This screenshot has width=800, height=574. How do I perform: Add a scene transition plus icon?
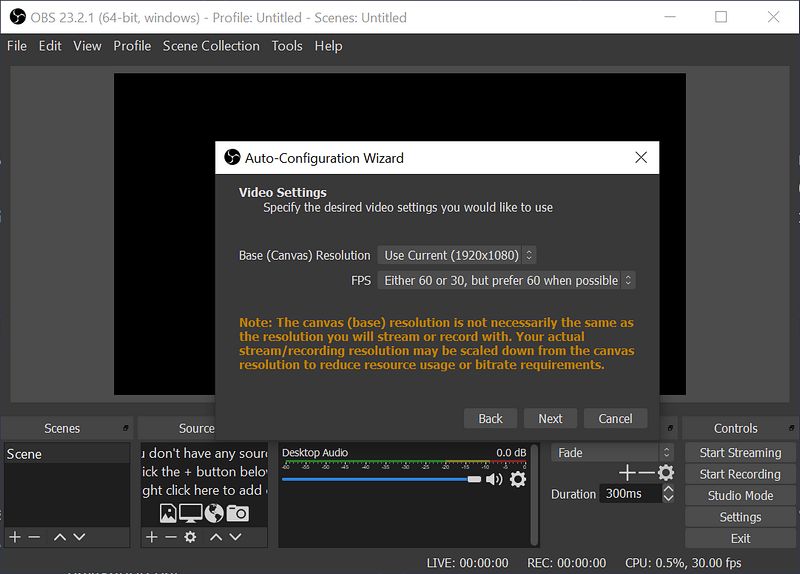click(x=627, y=472)
